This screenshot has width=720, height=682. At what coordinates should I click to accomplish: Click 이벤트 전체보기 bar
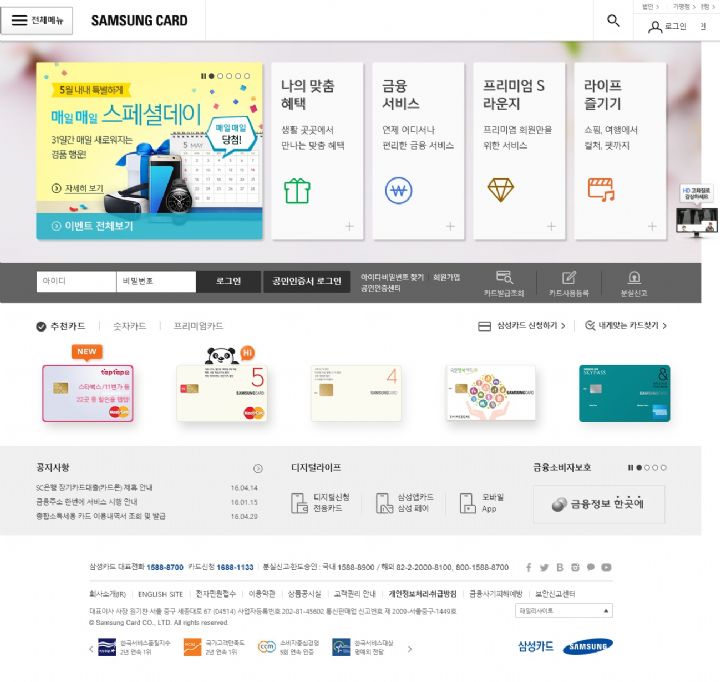pos(149,226)
